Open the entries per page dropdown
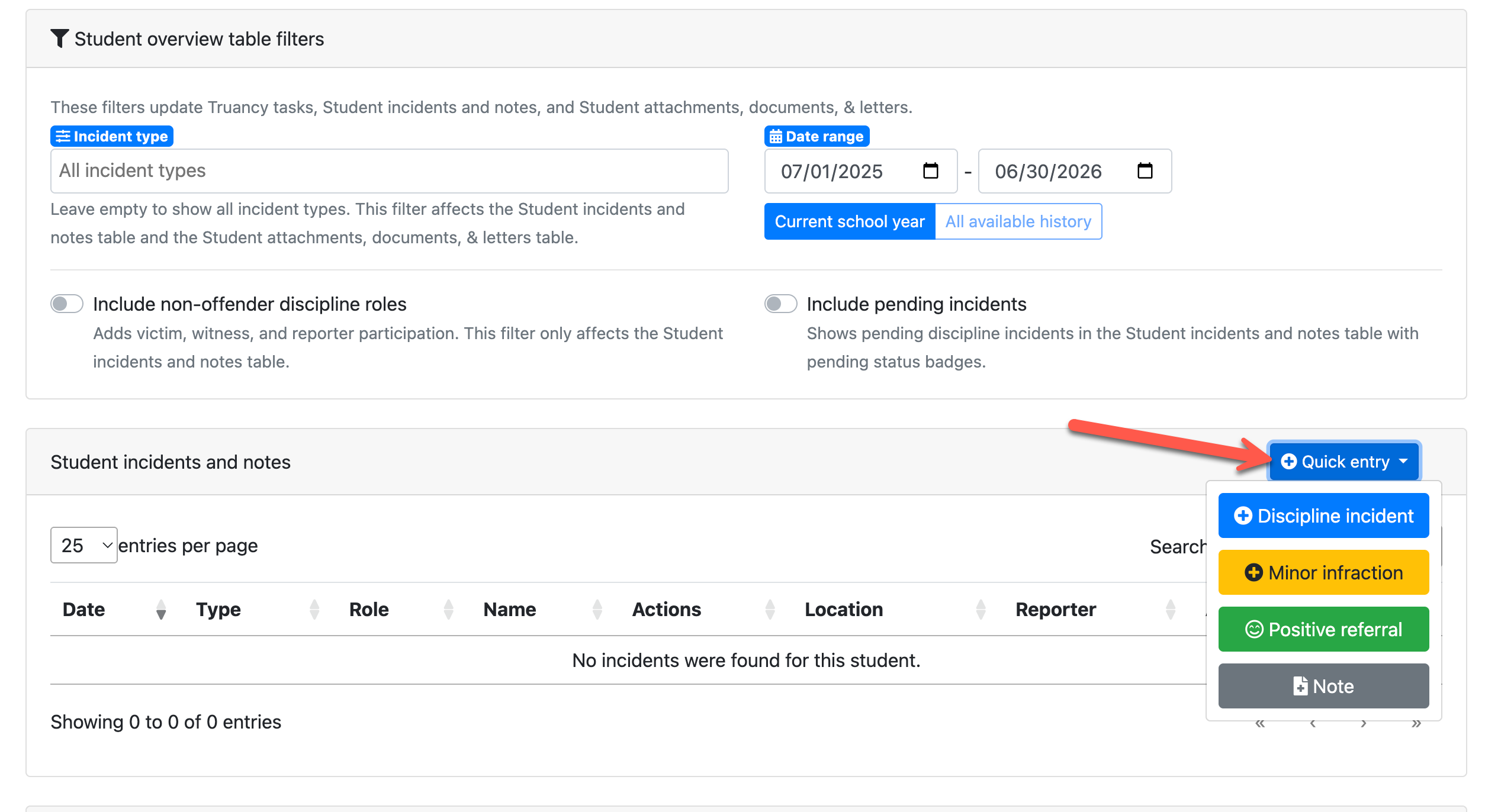This screenshot has width=1485, height=812. click(84, 545)
